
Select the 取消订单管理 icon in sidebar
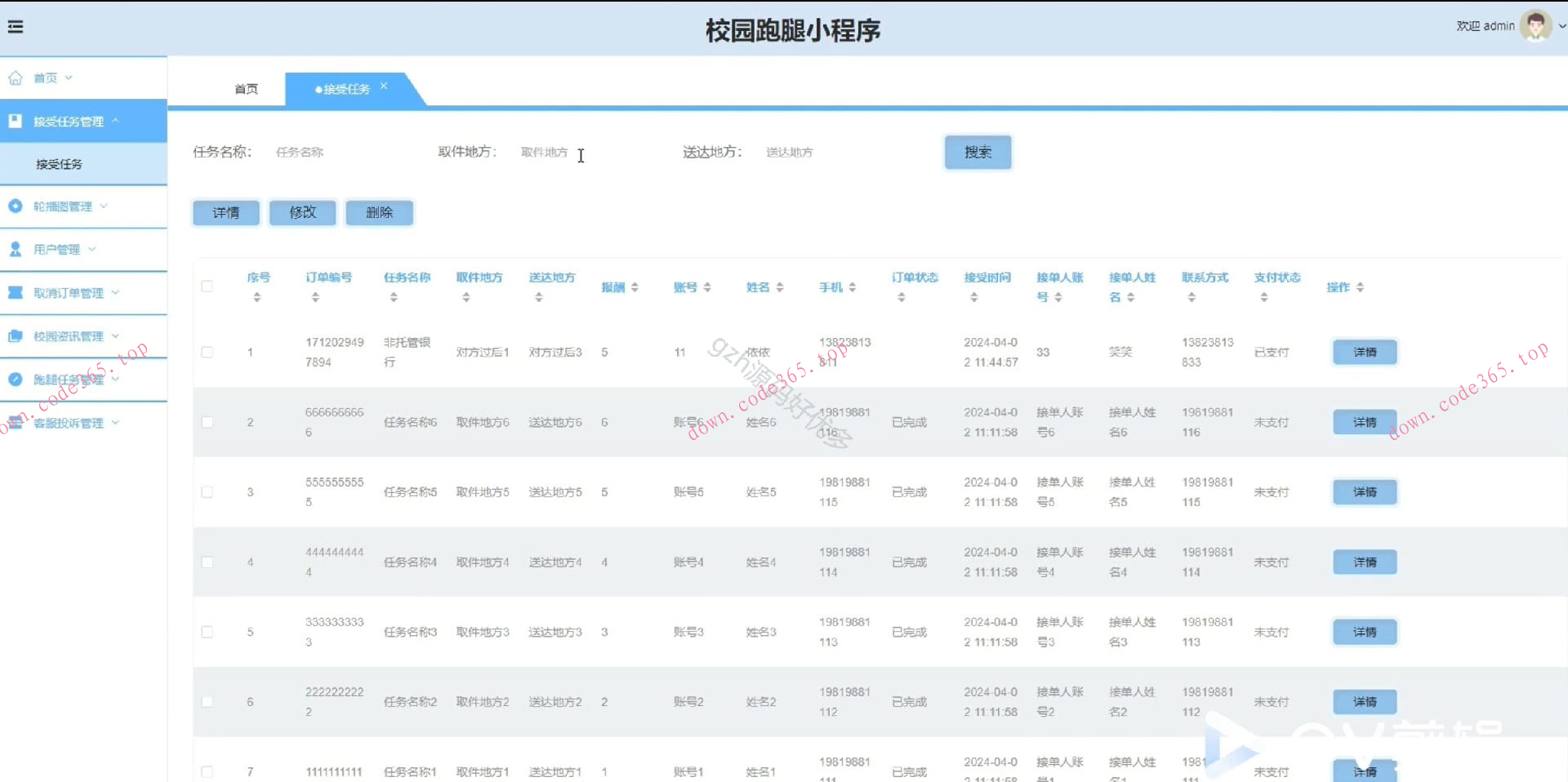coord(15,292)
